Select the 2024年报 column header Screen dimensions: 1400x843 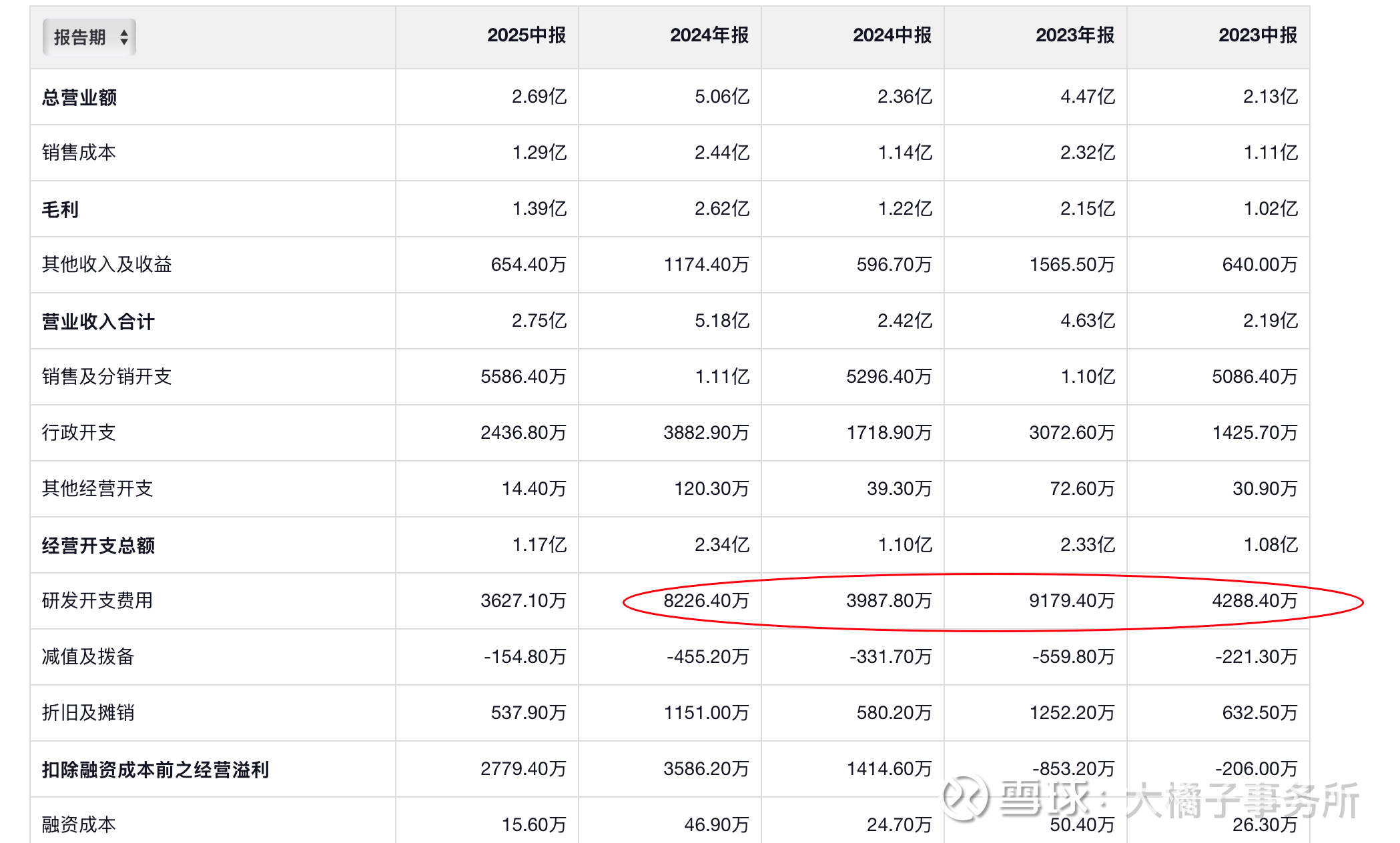[709, 35]
